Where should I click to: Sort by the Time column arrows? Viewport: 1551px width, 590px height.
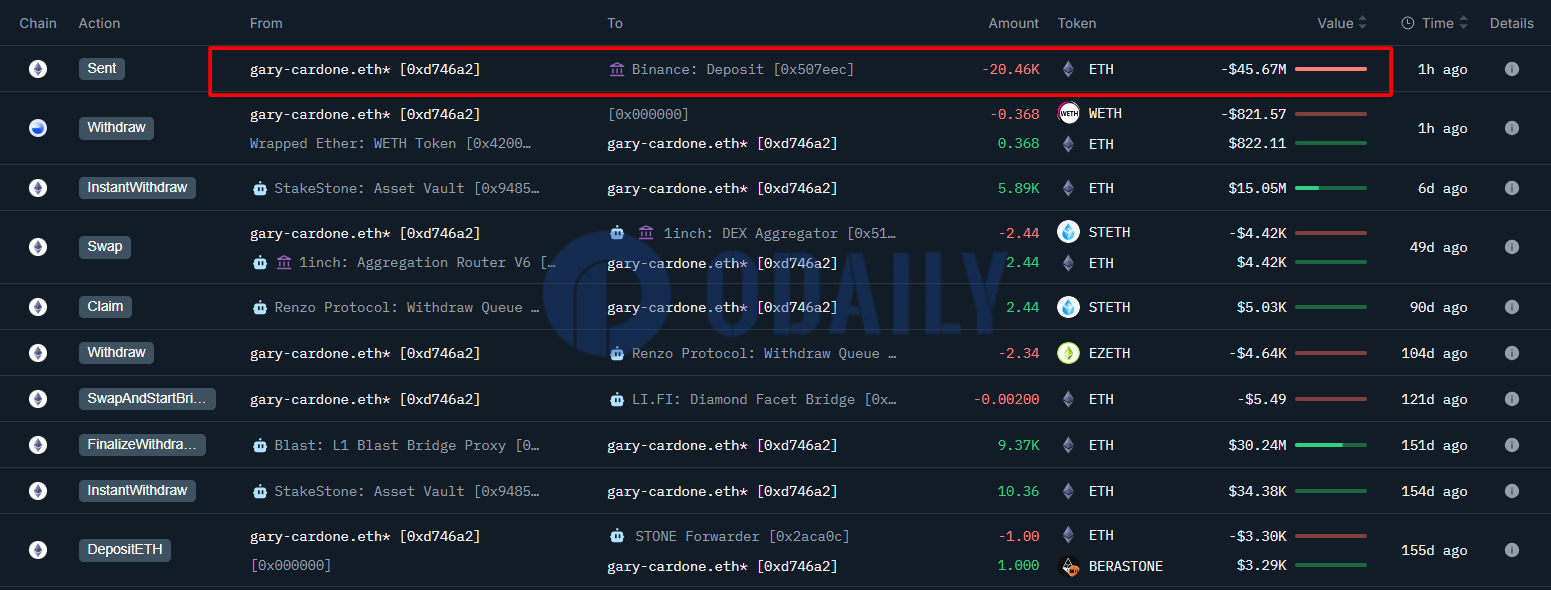pyautogui.click(x=1464, y=23)
